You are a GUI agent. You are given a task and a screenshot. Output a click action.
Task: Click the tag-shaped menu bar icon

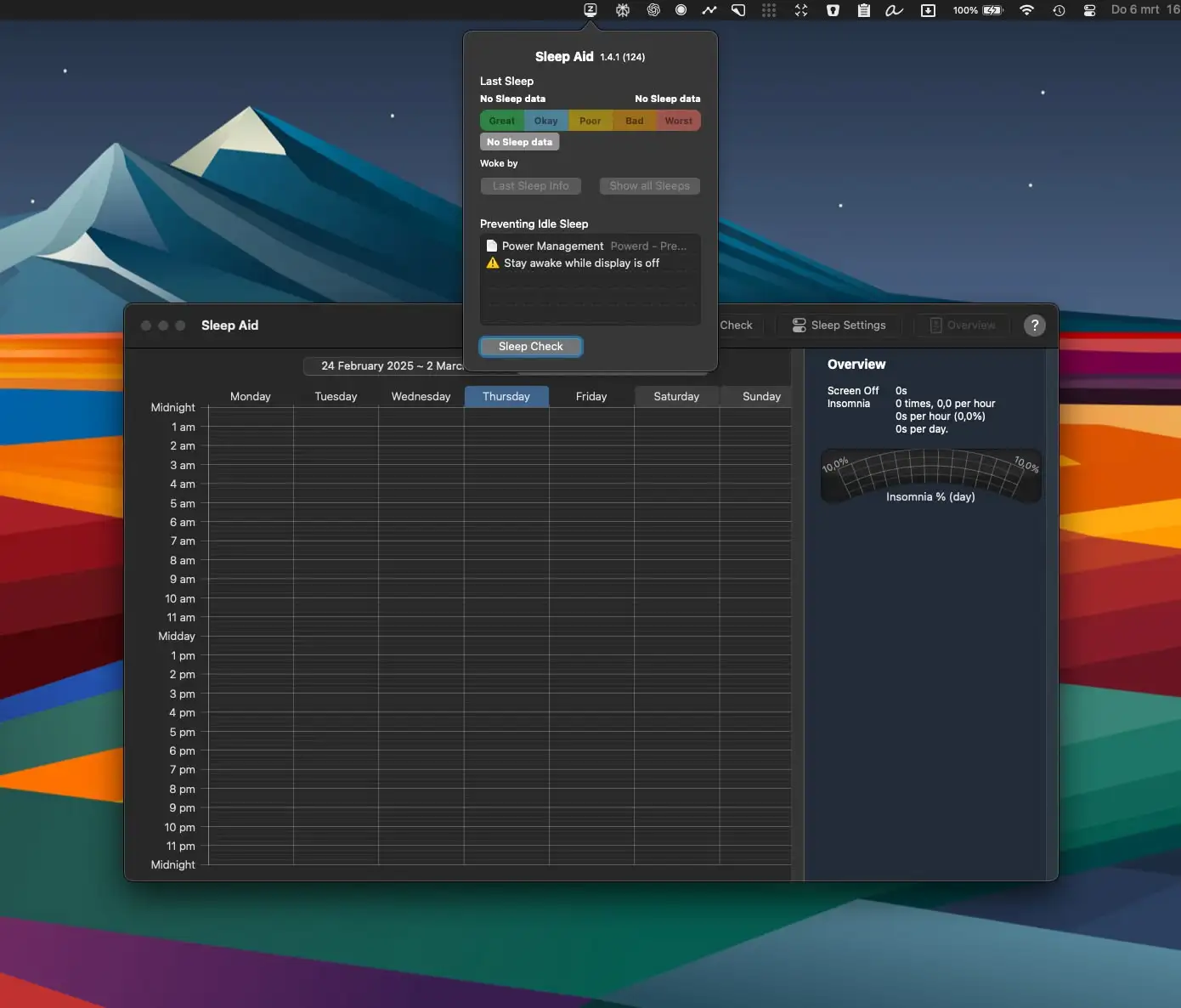[x=738, y=10]
